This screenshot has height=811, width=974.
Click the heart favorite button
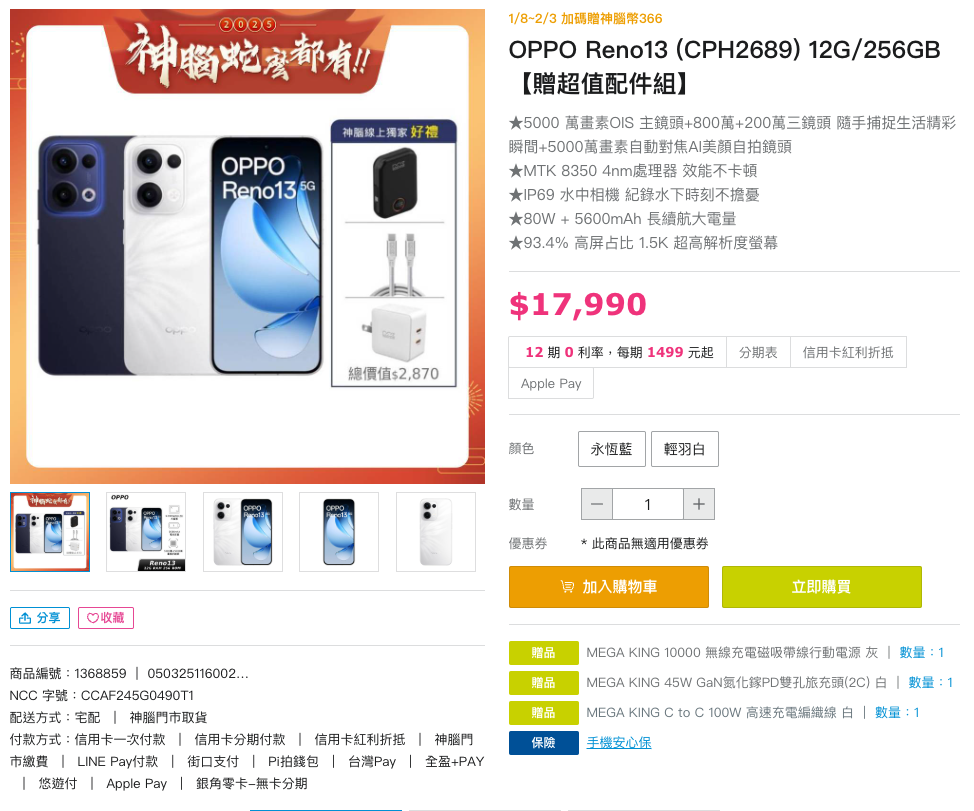click(x=106, y=618)
